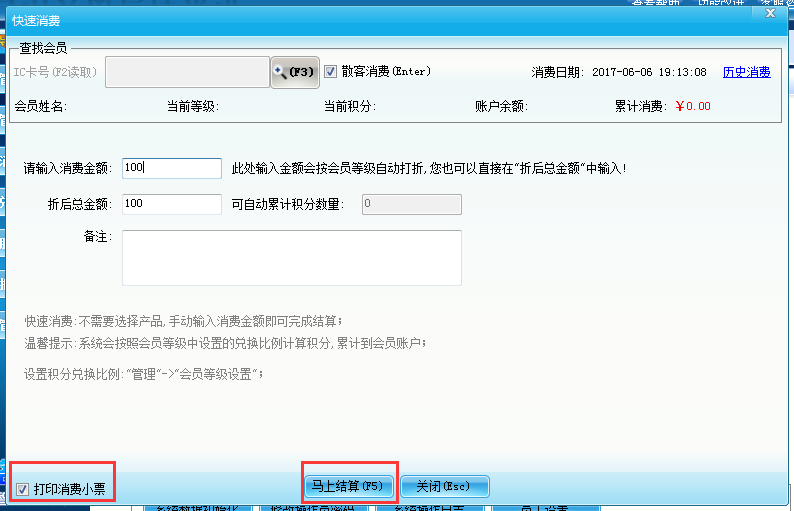Click the 温馨提示 hint line

coord(225,343)
